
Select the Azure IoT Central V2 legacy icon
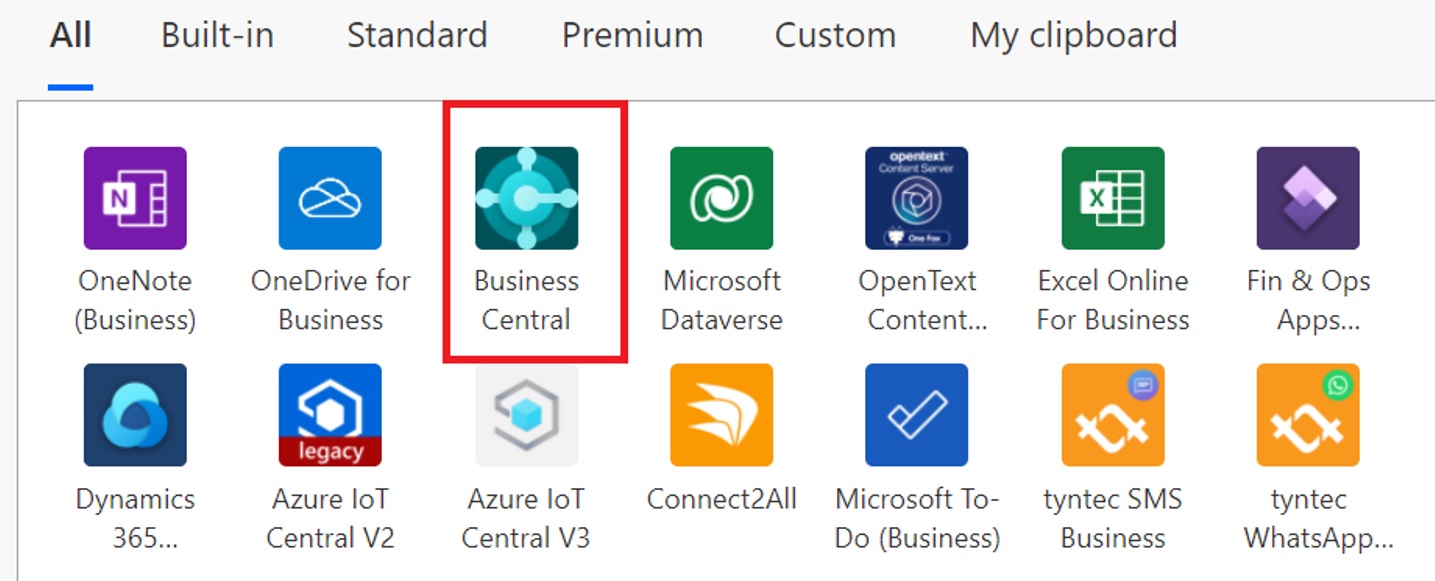330,415
